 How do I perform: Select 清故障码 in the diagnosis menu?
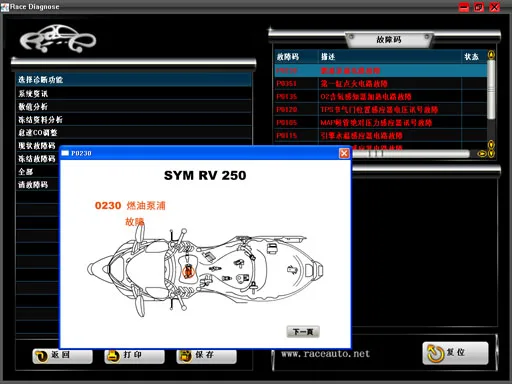point(37,185)
